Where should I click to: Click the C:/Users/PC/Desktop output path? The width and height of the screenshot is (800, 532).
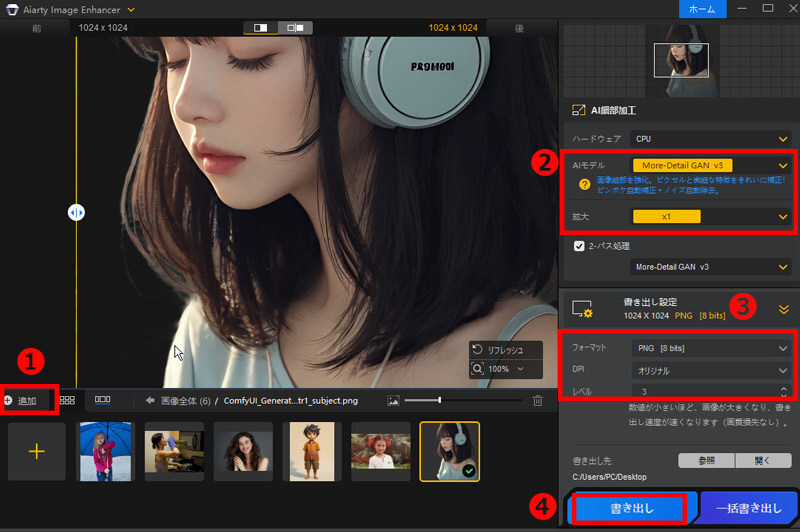609,477
